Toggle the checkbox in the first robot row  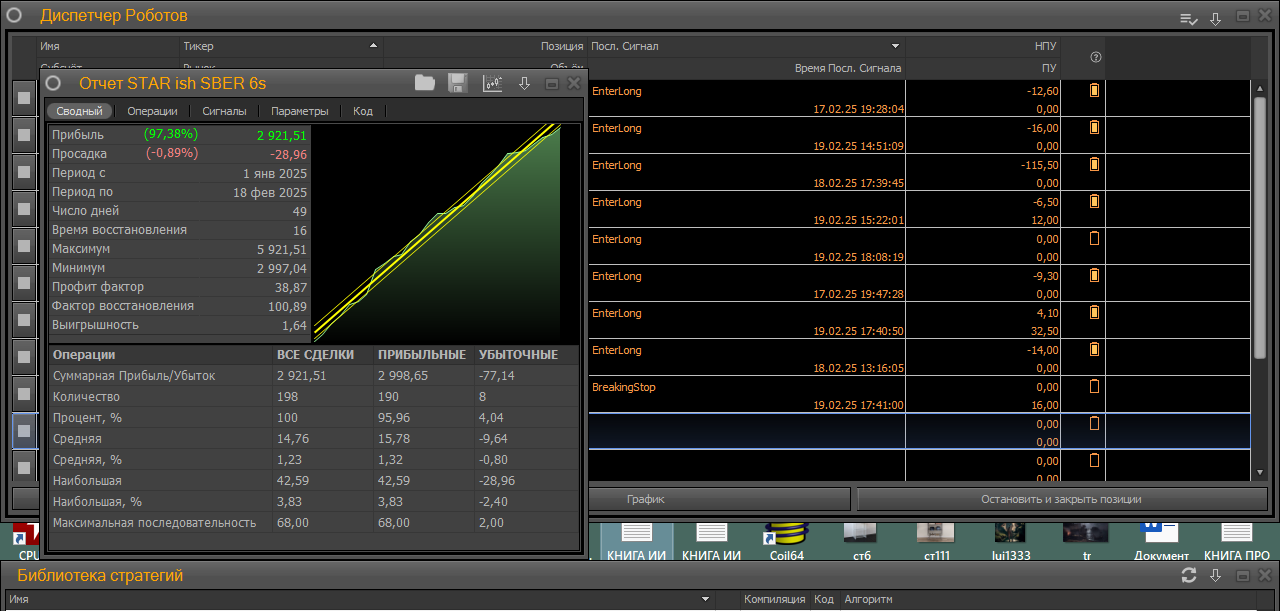pos(24,98)
